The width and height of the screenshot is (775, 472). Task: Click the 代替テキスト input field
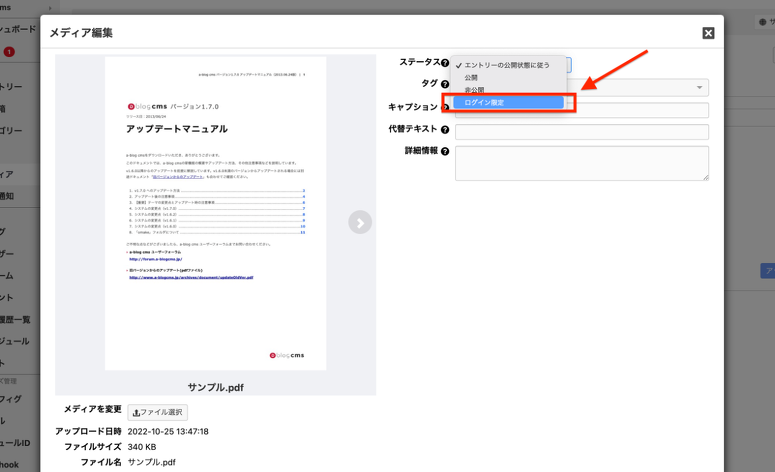pyautogui.click(x=582, y=132)
